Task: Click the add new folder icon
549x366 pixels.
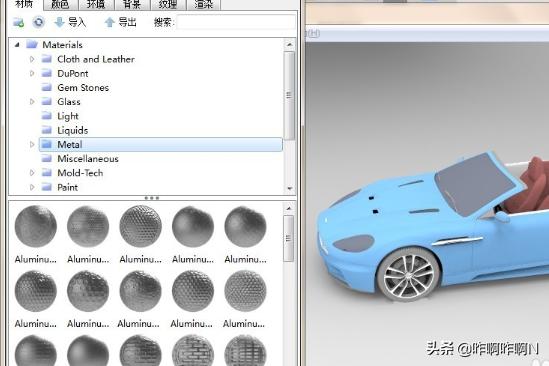Action: pos(18,23)
